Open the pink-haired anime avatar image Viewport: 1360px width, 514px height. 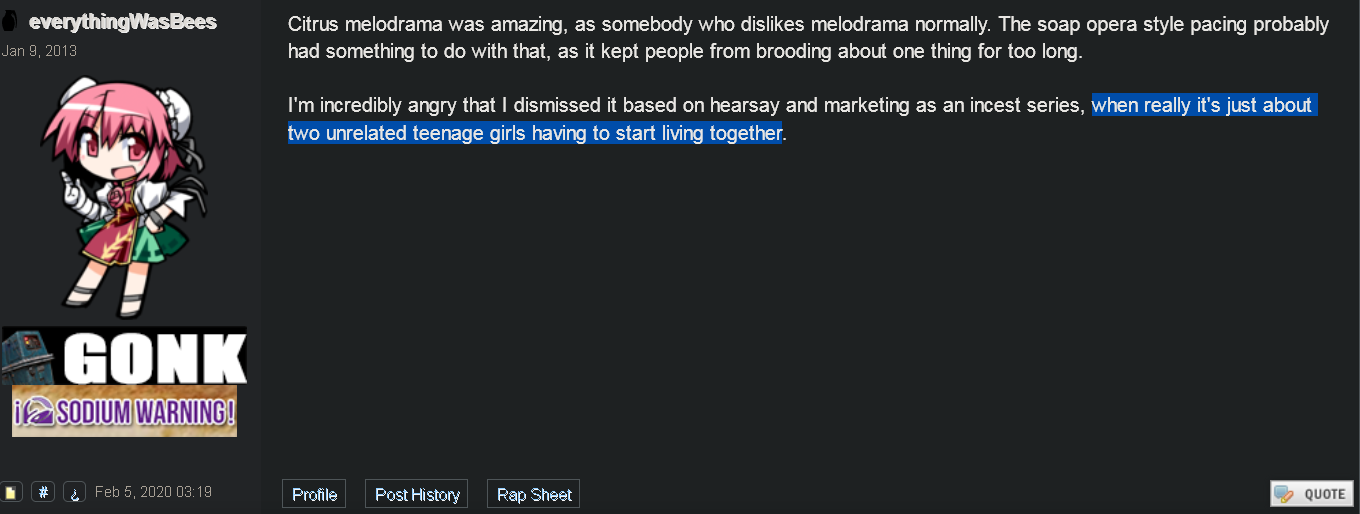click(x=124, y=196)
